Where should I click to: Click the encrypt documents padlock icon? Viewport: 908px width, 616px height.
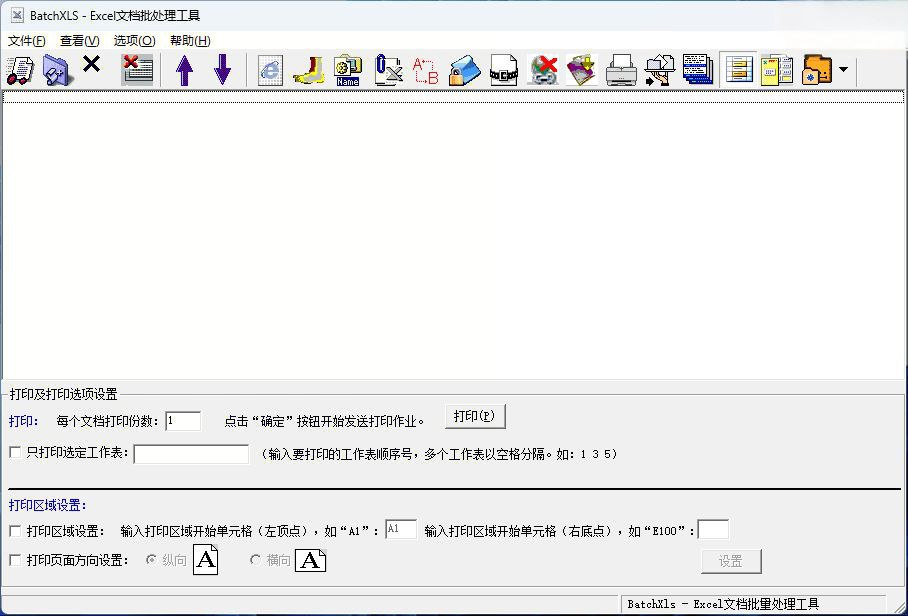[464, 70]
